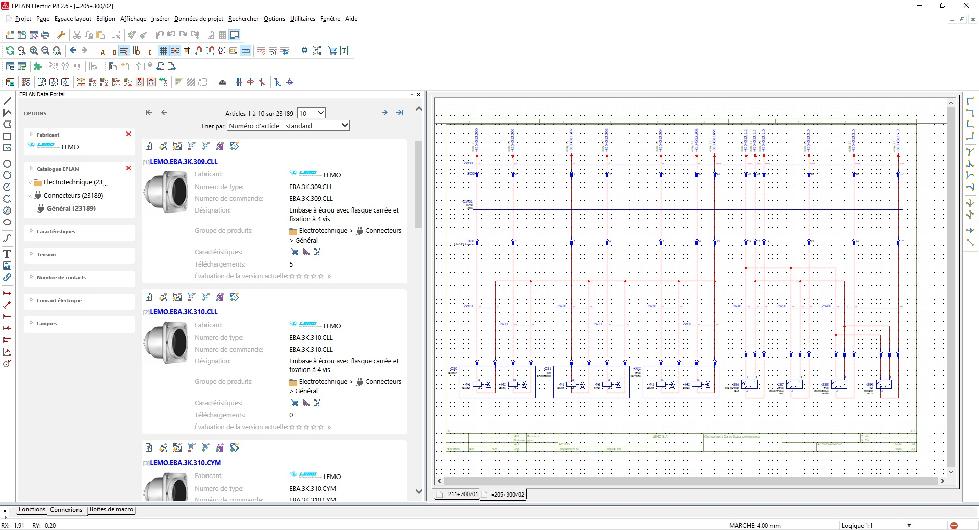Switch to the Connexions tab
The image size is (979, 530).
(x=66, y=510)
